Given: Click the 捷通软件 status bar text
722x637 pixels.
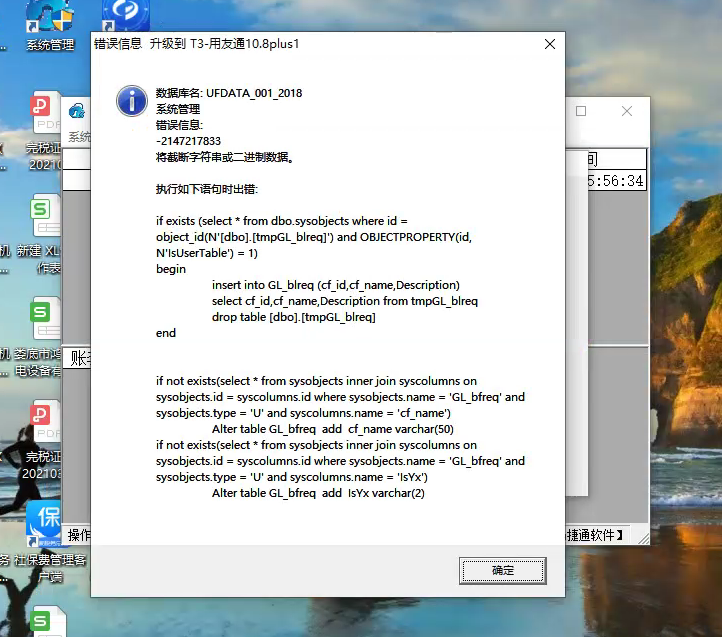Looking at the screenshot, I should [x=595, y=535].
